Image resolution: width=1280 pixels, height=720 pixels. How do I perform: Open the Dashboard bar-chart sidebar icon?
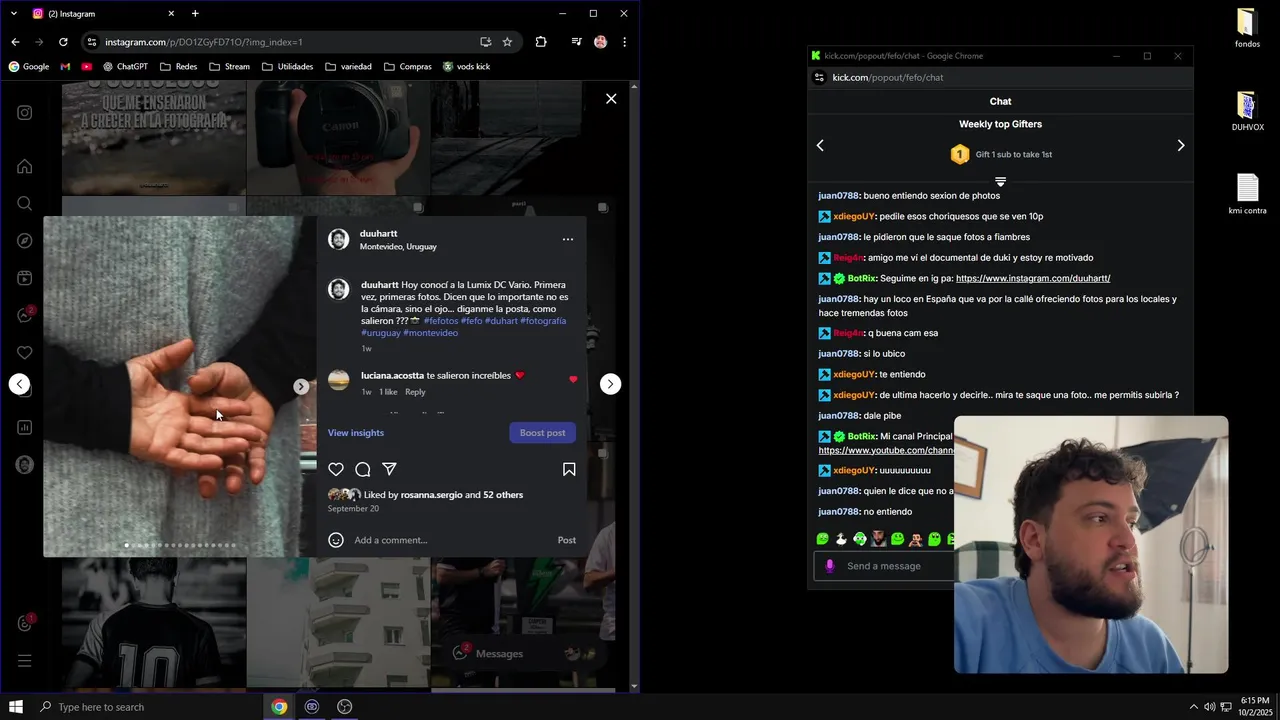coord(25,428)
